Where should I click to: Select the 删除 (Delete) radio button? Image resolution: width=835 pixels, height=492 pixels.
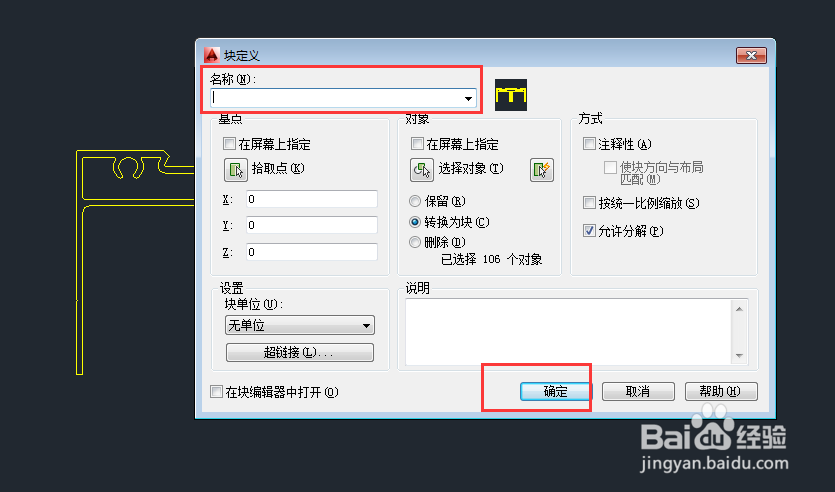coord(415,242)
